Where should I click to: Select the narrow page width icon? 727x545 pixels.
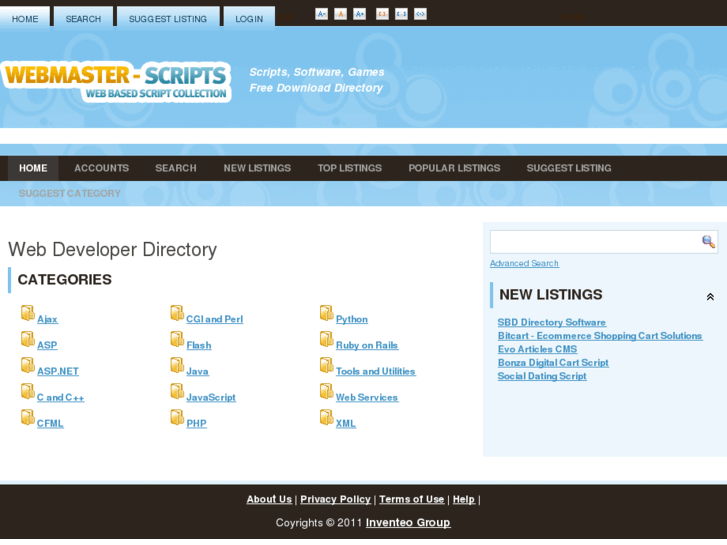pos(382,14)
